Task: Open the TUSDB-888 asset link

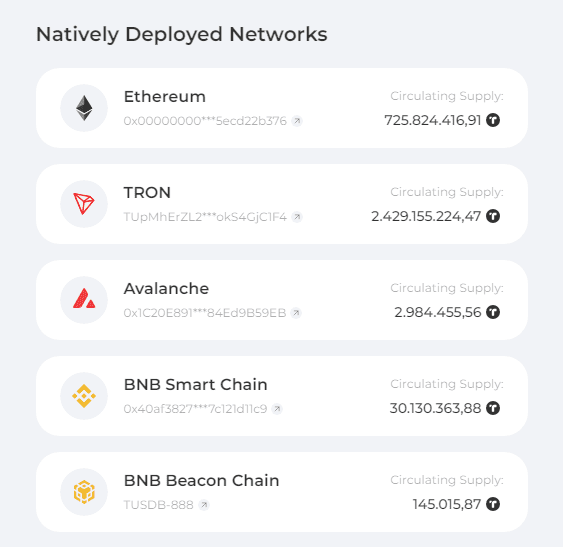Action: [x=159, y=505]
